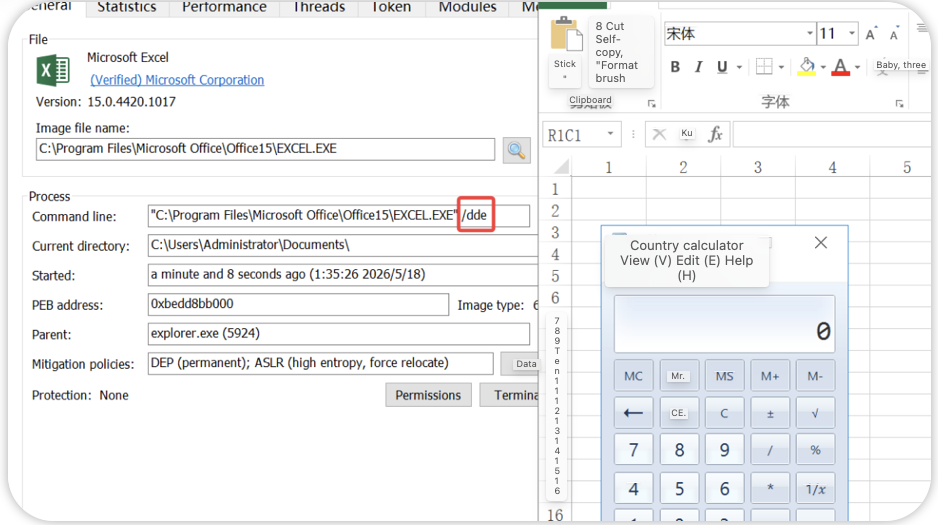Screen dimensions: 938x525
Task: Click the C clear key on calculator
Action: click(724, 413)
